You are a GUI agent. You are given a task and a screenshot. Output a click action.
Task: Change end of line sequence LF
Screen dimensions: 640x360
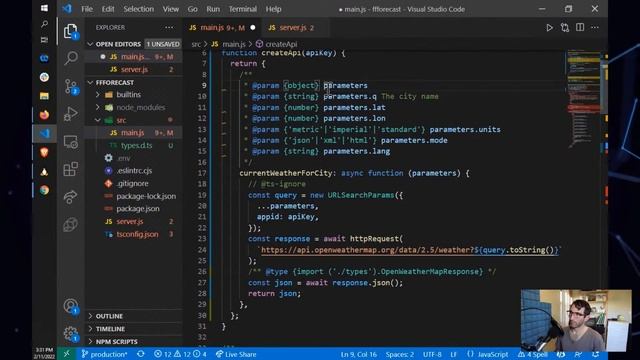[453, 354]
